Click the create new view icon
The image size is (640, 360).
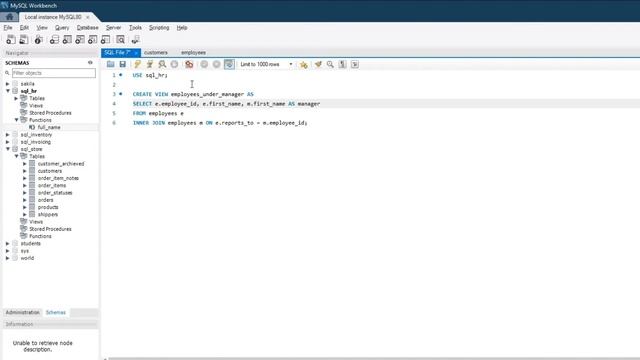point(80,40)
